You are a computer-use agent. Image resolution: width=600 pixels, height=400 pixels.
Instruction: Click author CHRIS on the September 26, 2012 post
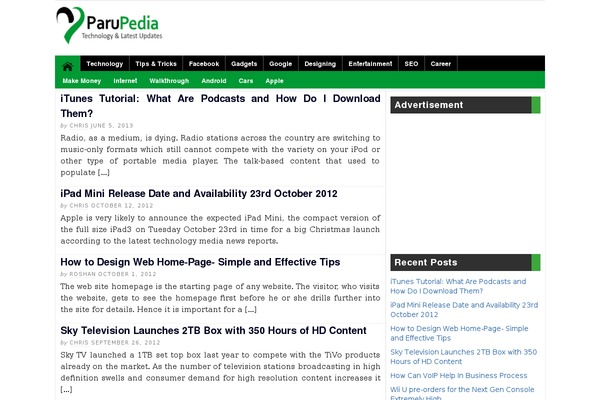click(79, 343)
